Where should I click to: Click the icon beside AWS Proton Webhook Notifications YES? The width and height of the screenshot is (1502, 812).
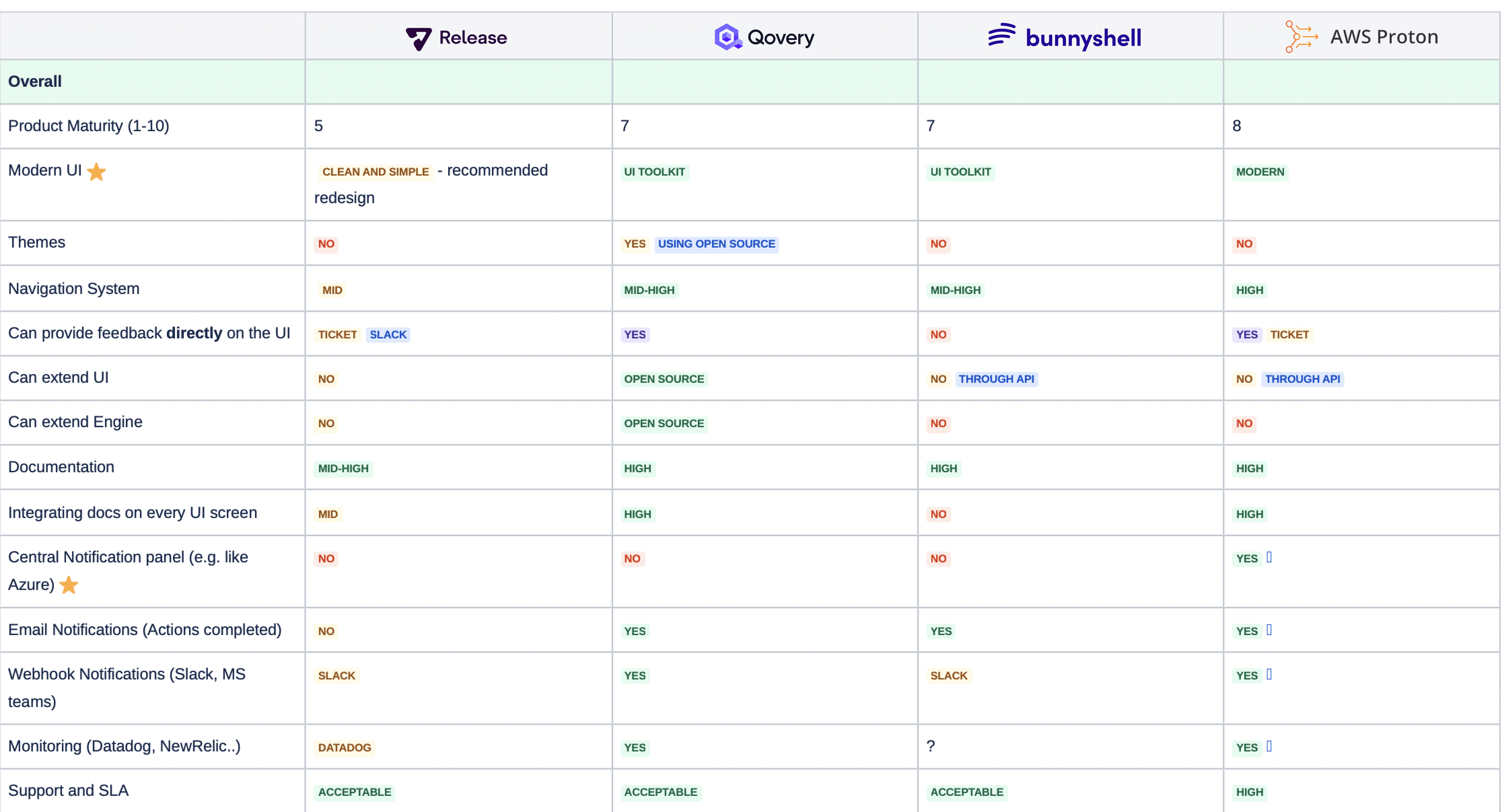click(x=1270, y=675)
